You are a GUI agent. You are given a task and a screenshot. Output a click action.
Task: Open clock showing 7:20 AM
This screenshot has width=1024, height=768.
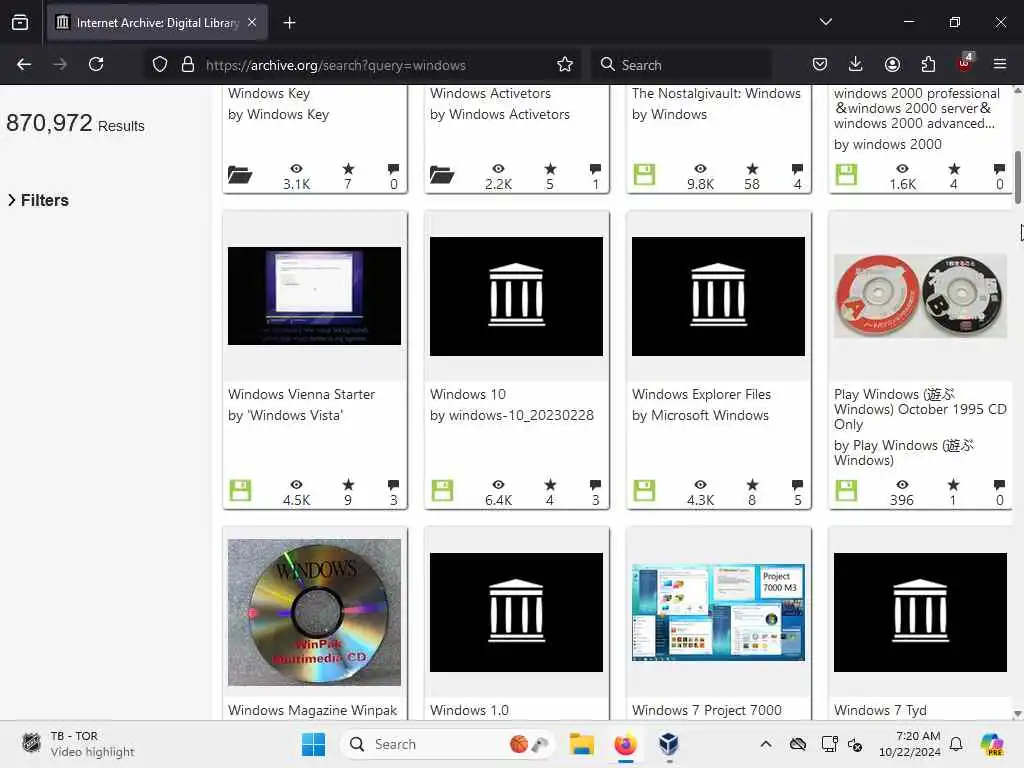tap(910, 744)
